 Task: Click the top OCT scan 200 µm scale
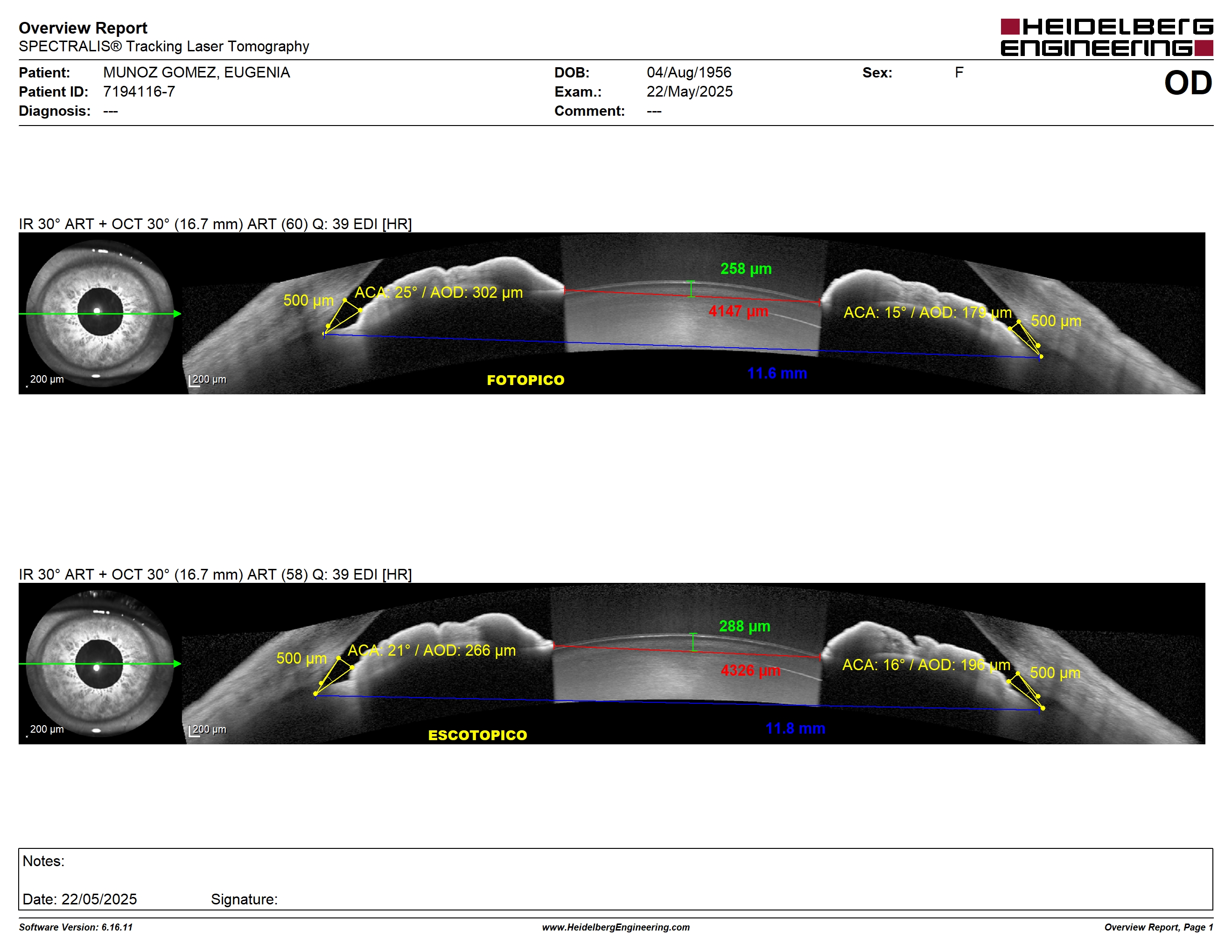click(x=207, y=380)
